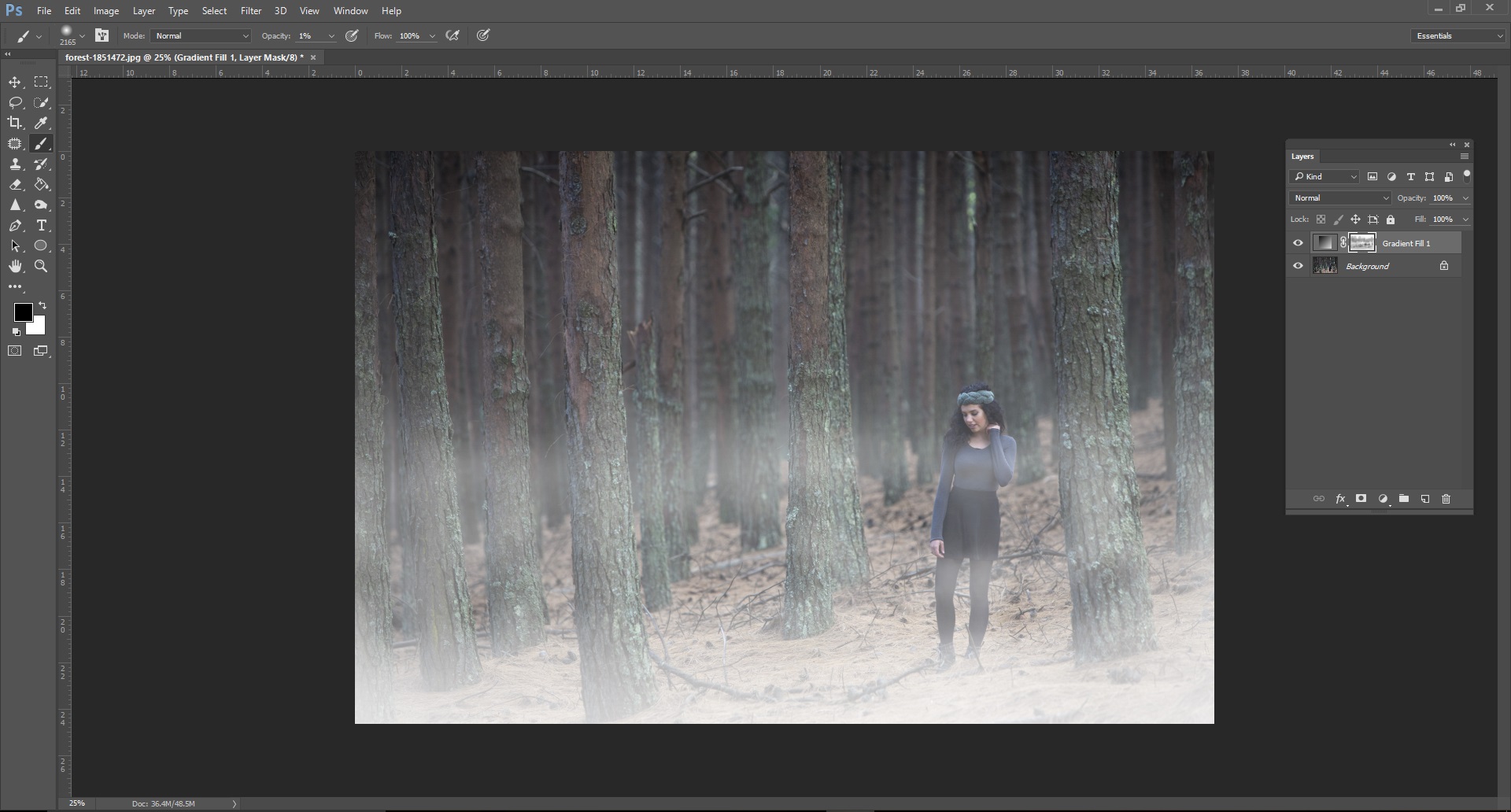This screenshot has width=1511, height=812.
Task: Open the Filter menu
Action: (x=250, y=10)
